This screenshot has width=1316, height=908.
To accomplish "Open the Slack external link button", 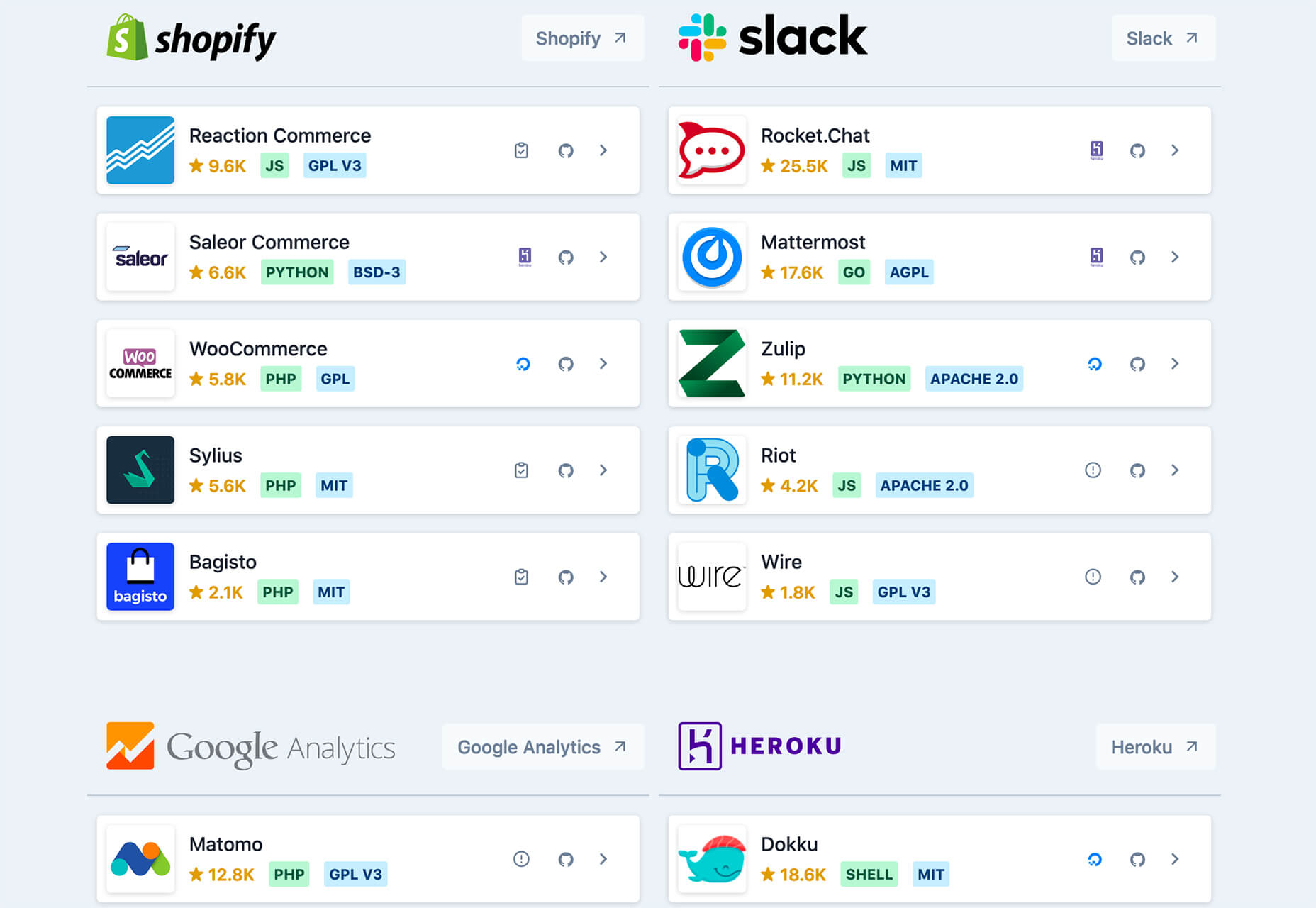I will [1162, 38].
